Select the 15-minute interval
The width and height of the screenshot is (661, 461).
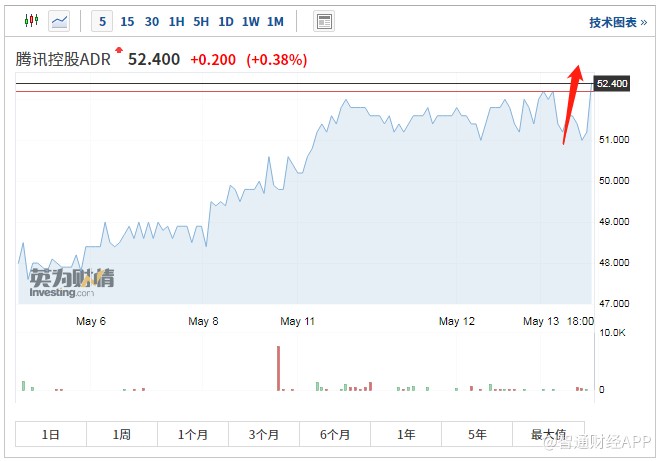pos(127,21)
